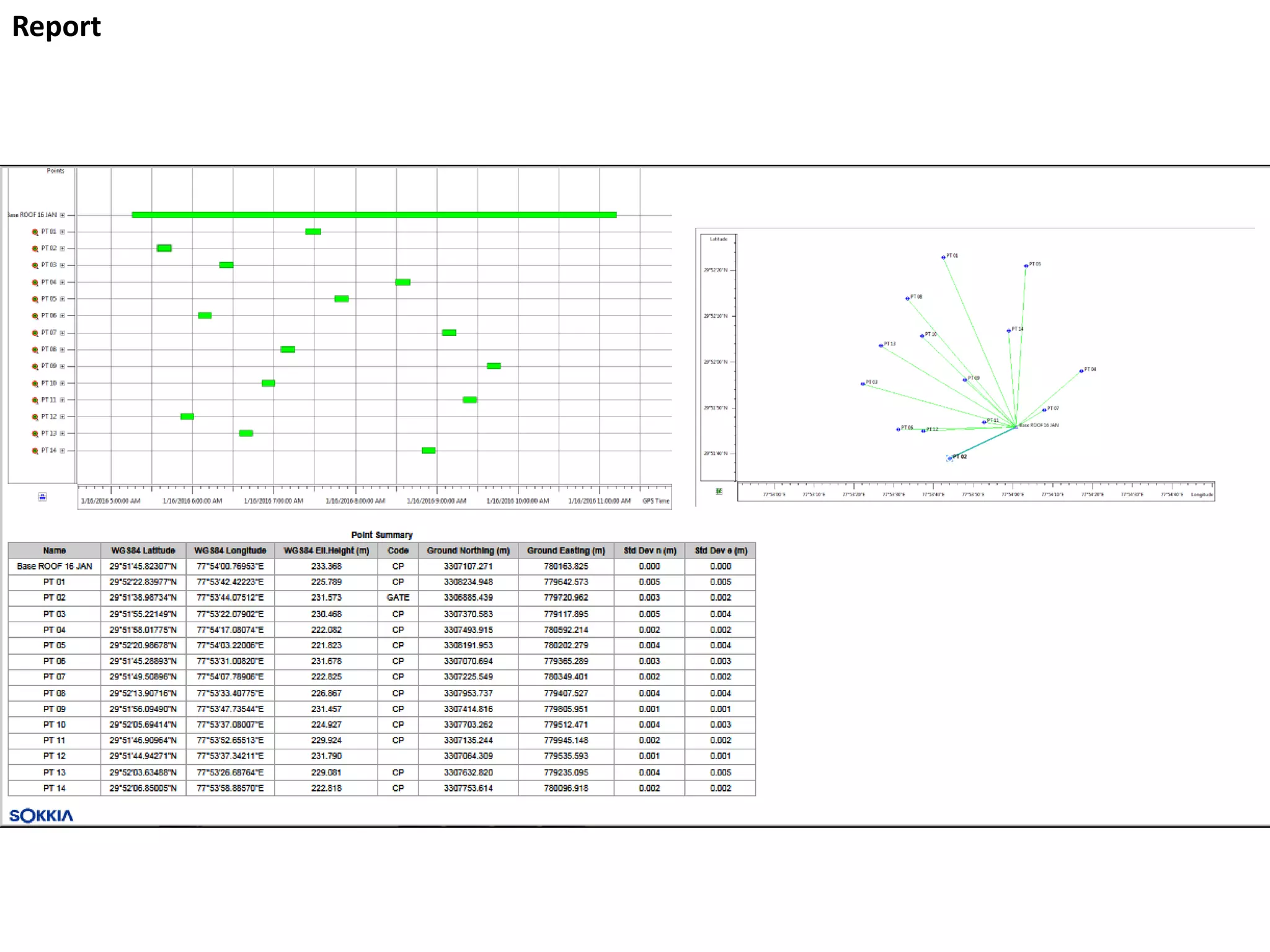Click the PT 01 point icon

pos(35,232)
